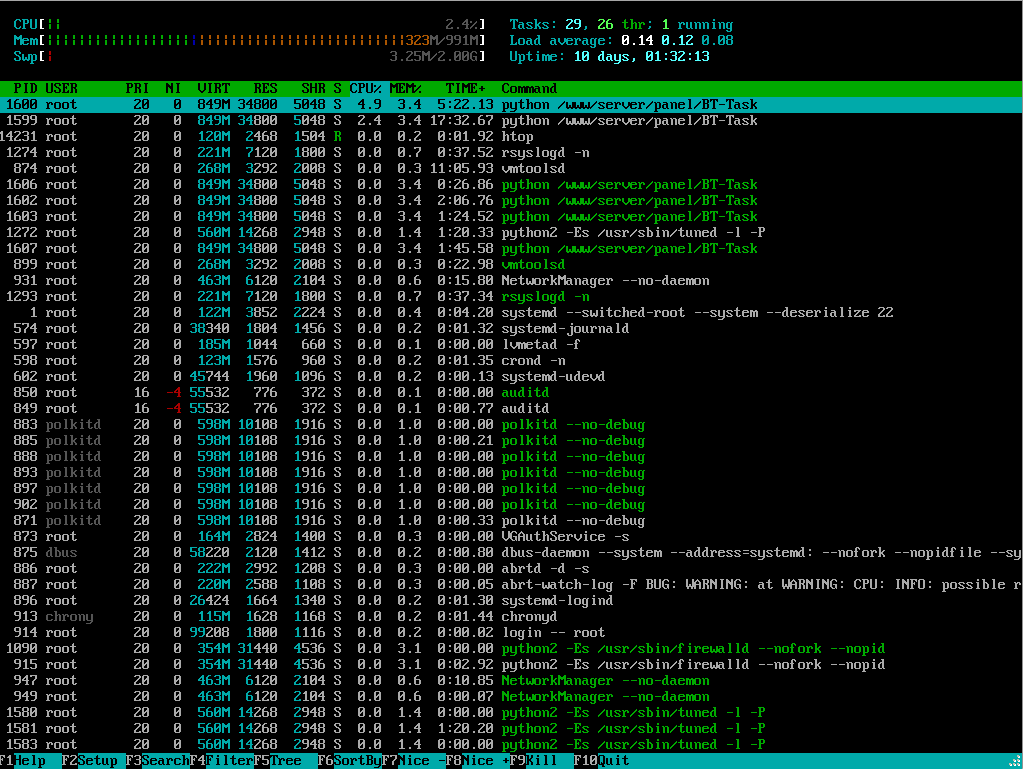
Task: Select the systemd-logind row
Action: click(511, 600)
